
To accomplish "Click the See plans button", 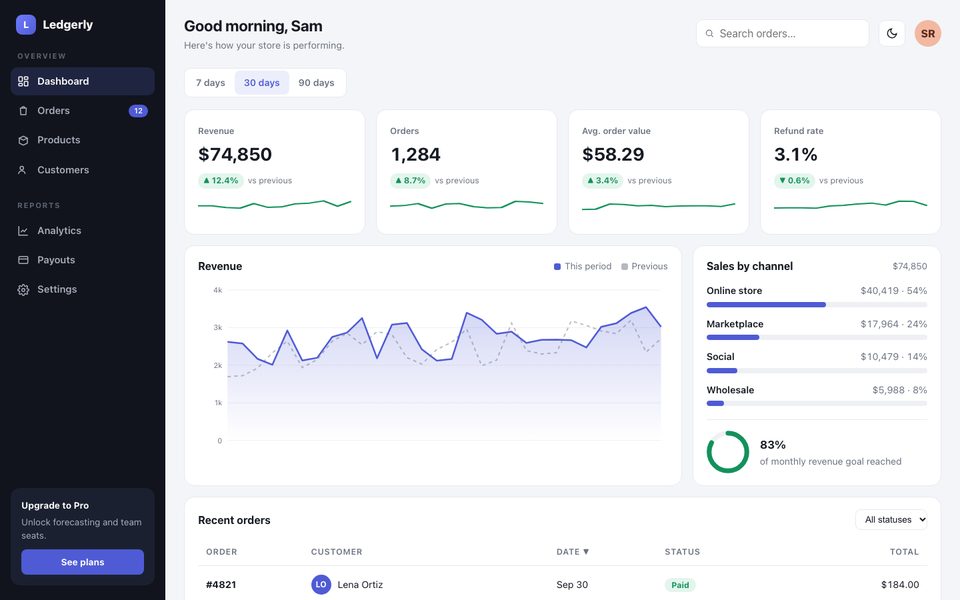I will [83, 562].
